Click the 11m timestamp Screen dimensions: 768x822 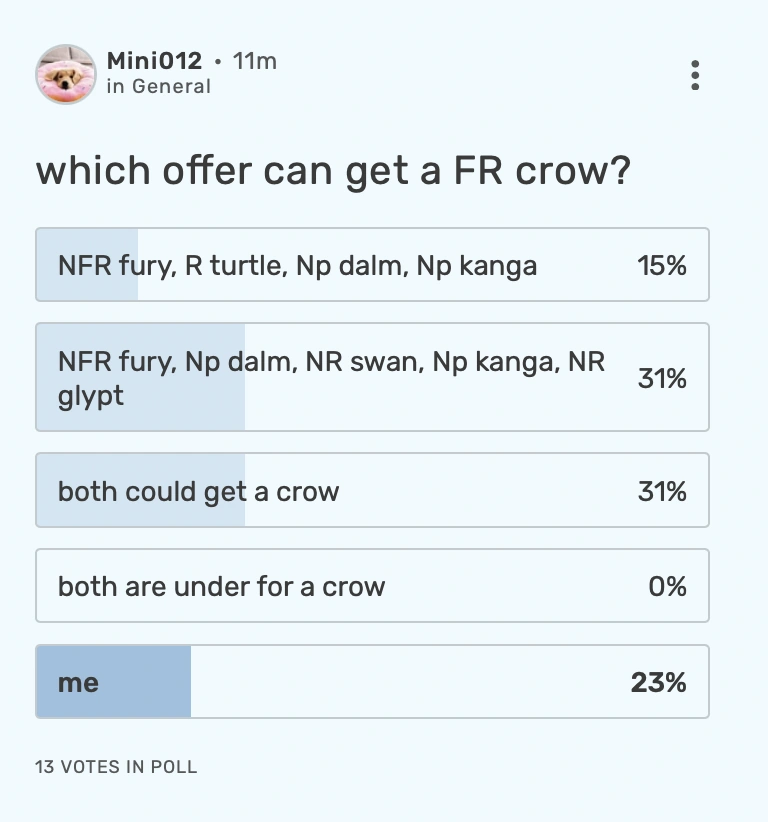256,61
